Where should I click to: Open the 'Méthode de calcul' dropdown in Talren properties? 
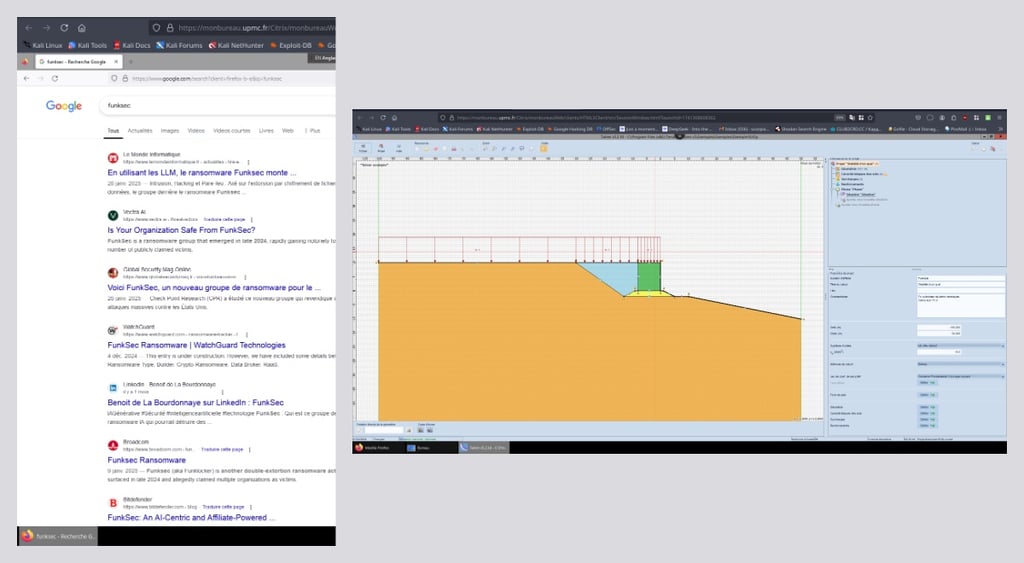[x=961, y=364]
